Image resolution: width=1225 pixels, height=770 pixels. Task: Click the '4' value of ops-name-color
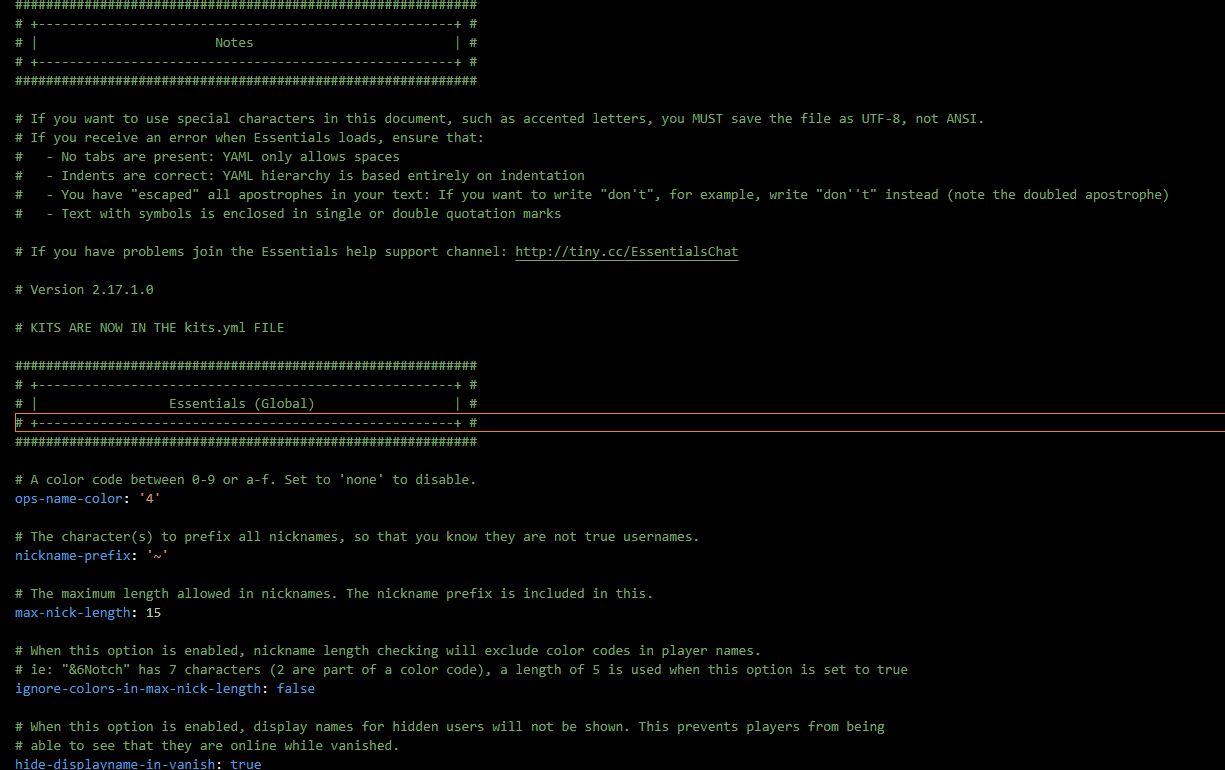150,498
